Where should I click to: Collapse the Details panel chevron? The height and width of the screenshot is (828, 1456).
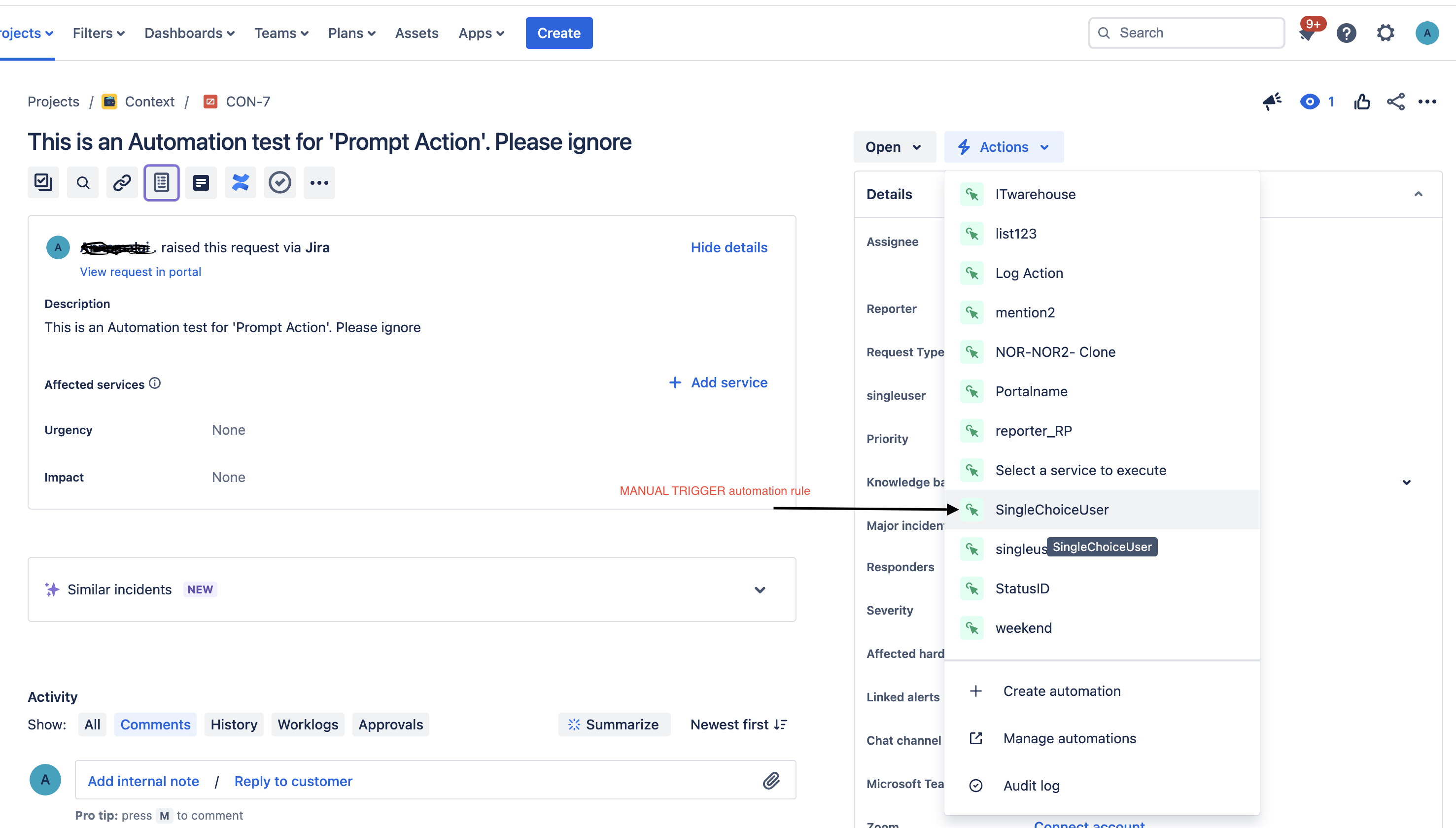tap(1418, 194)
